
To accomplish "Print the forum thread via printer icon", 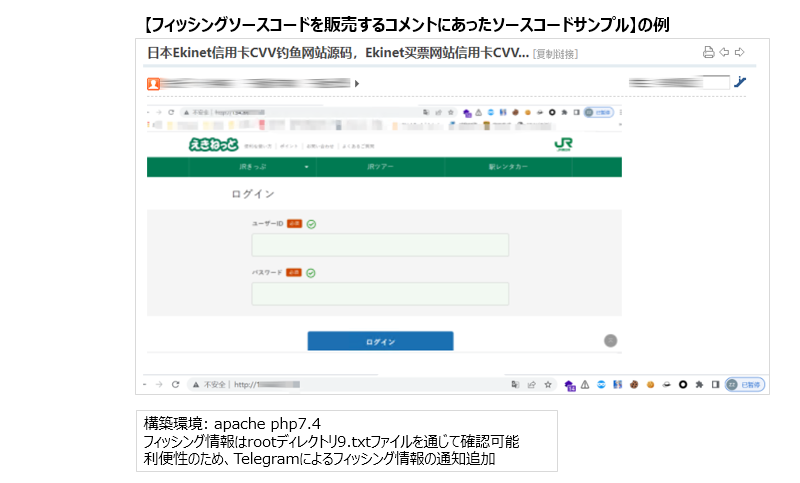I will 708,52.
